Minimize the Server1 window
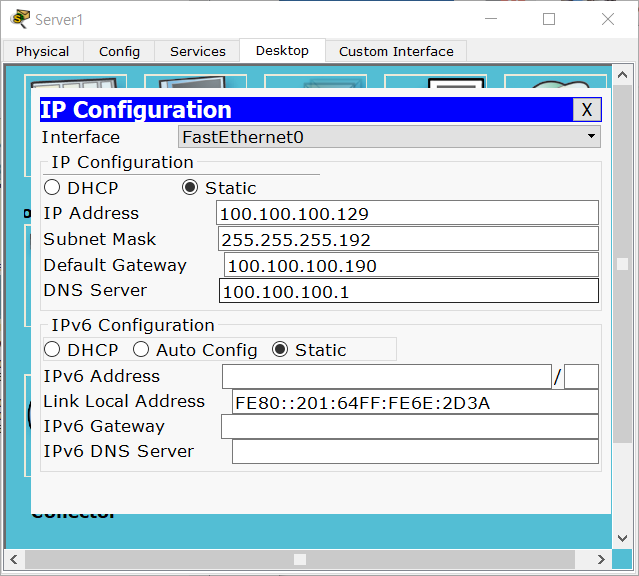 pyautogui.click(x=491, y=19)
